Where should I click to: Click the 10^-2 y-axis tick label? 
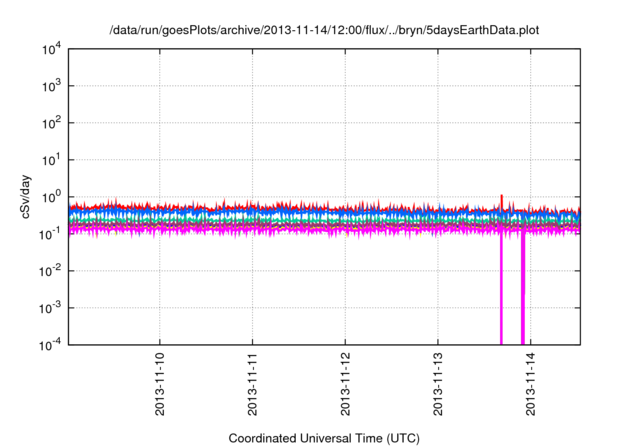pos(50,271)
